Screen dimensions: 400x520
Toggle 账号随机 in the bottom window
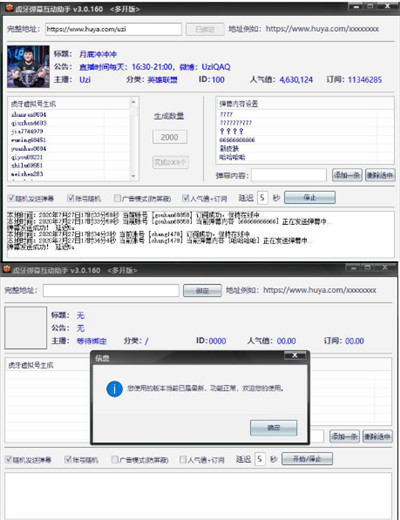68,460
